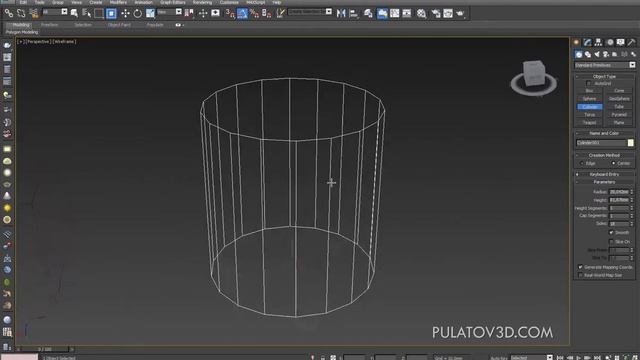The width and height of the screenshot is (640, 360).
Task: Toggle the Percent Snap button
Action: 254,13
